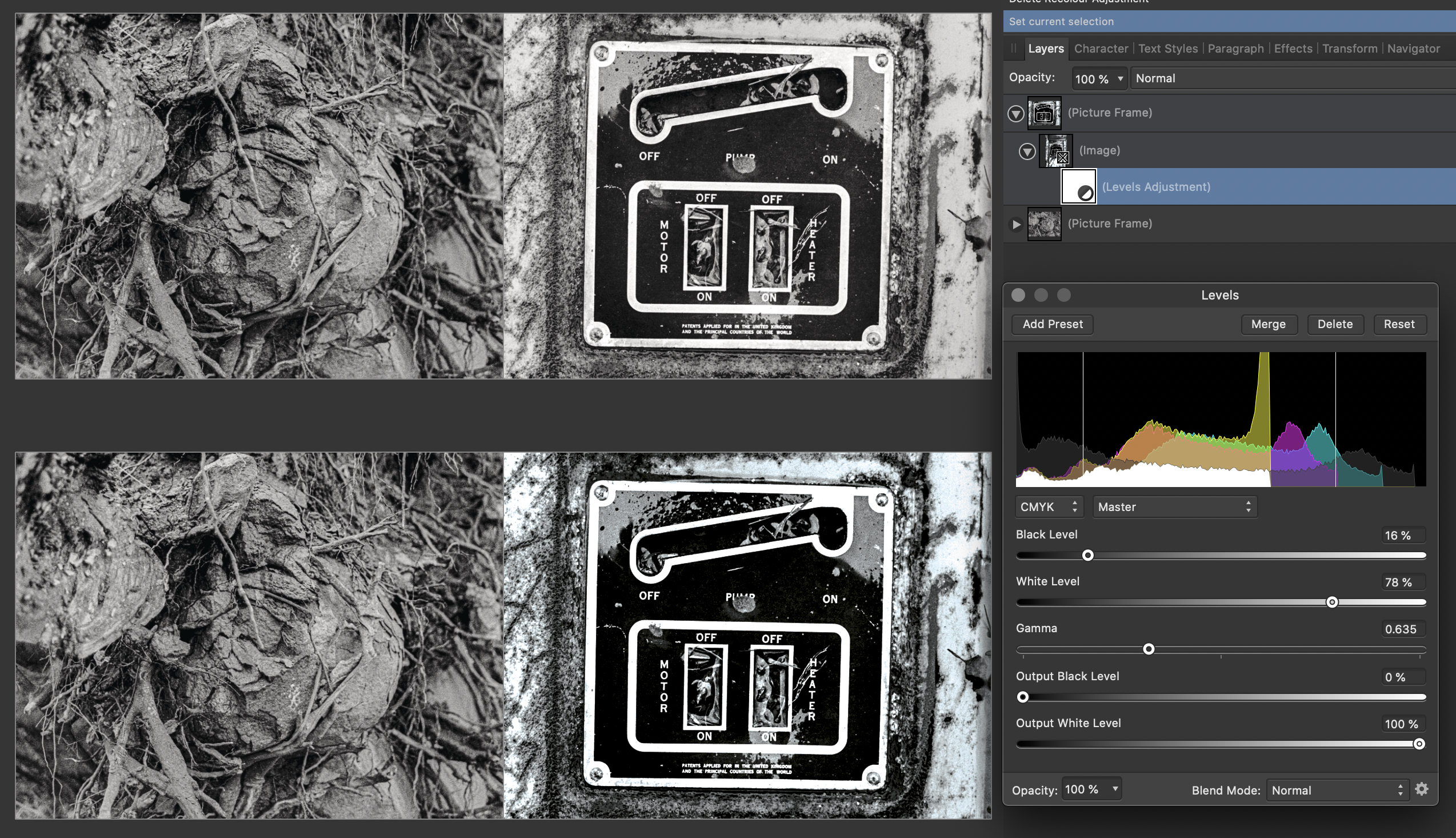Viewport: 1456px width, 838px height.
Task: Switch to the Effects tab
Action: click(1293, 49)
